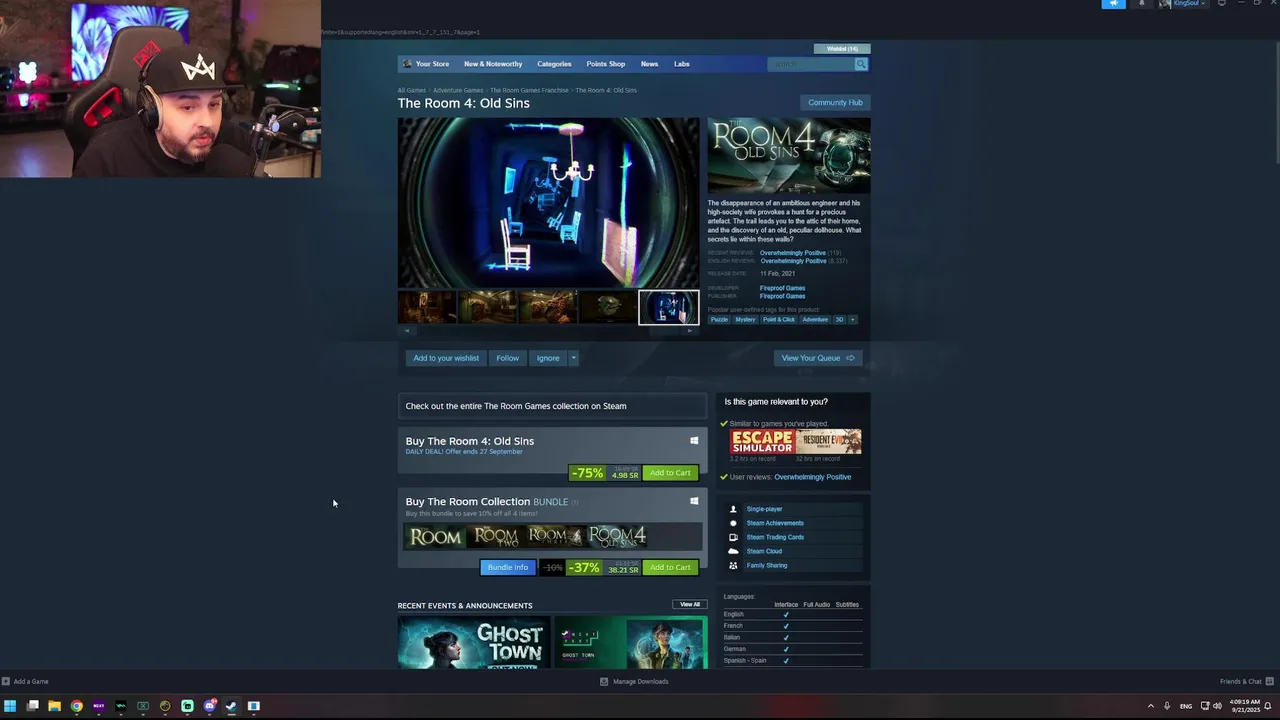
Task: Open The Room Games Franchise breadcrumb
Action: click(529, 90)
